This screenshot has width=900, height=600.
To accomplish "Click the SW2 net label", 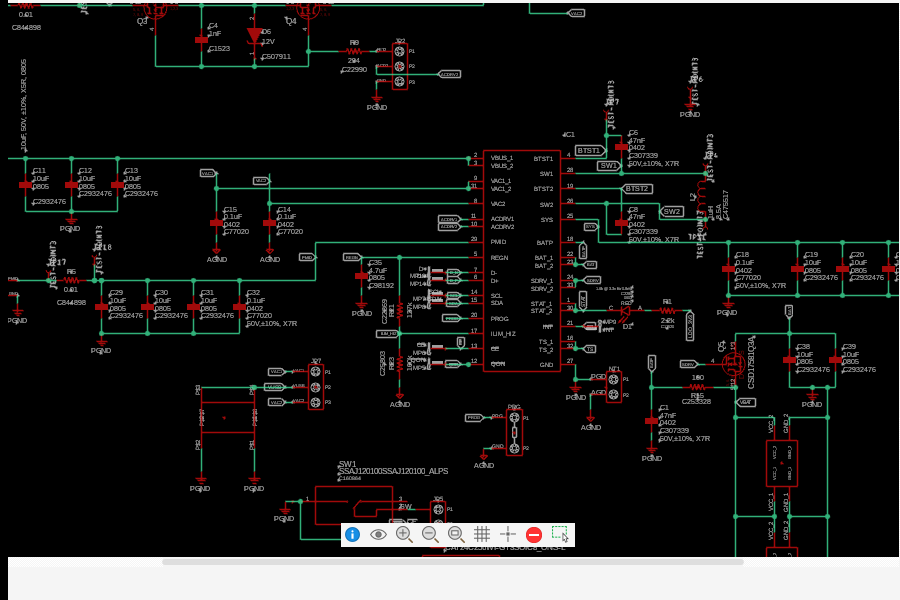I will [x=672, y=211].
